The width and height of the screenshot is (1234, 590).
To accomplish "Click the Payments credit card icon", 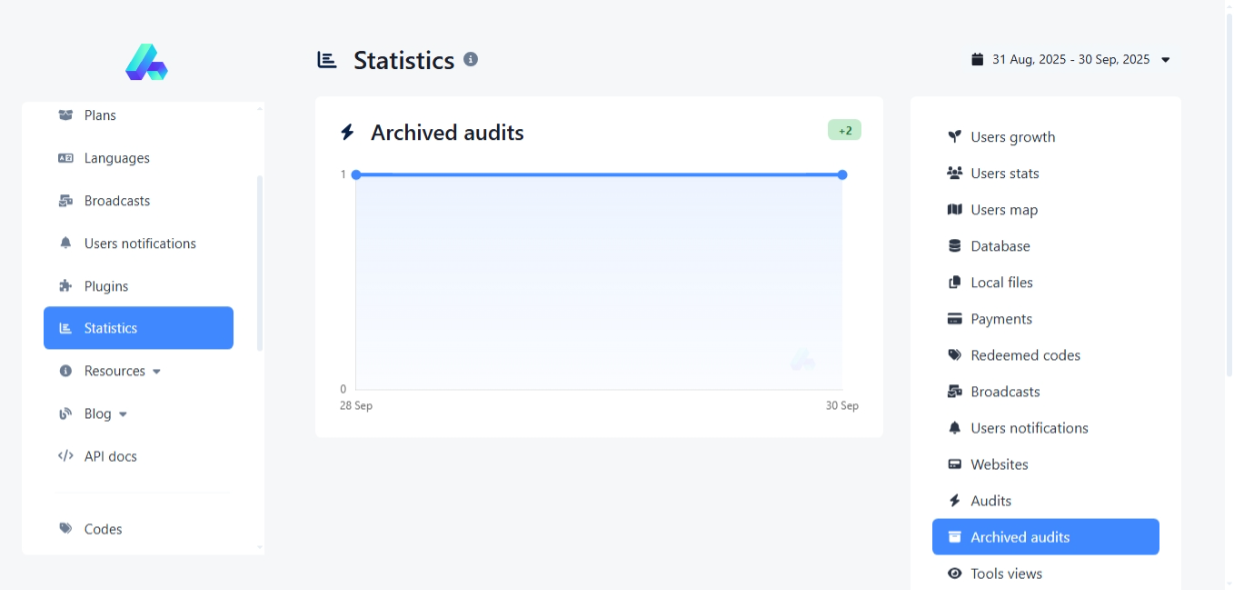I will pyautogui.click(x=954, y=319).
